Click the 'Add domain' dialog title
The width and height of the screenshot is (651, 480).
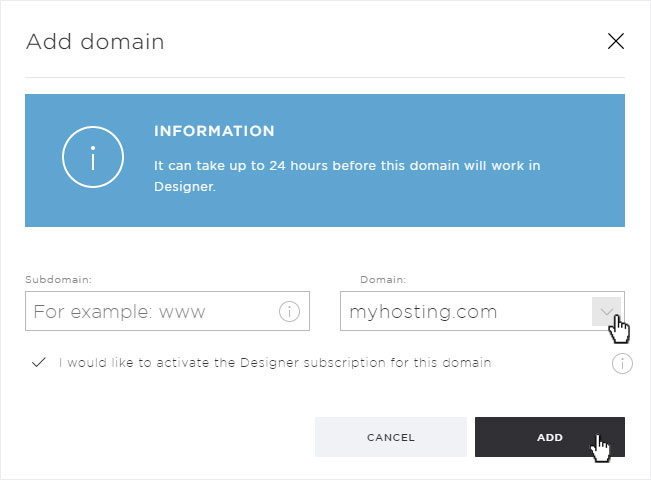pos(95,42)
